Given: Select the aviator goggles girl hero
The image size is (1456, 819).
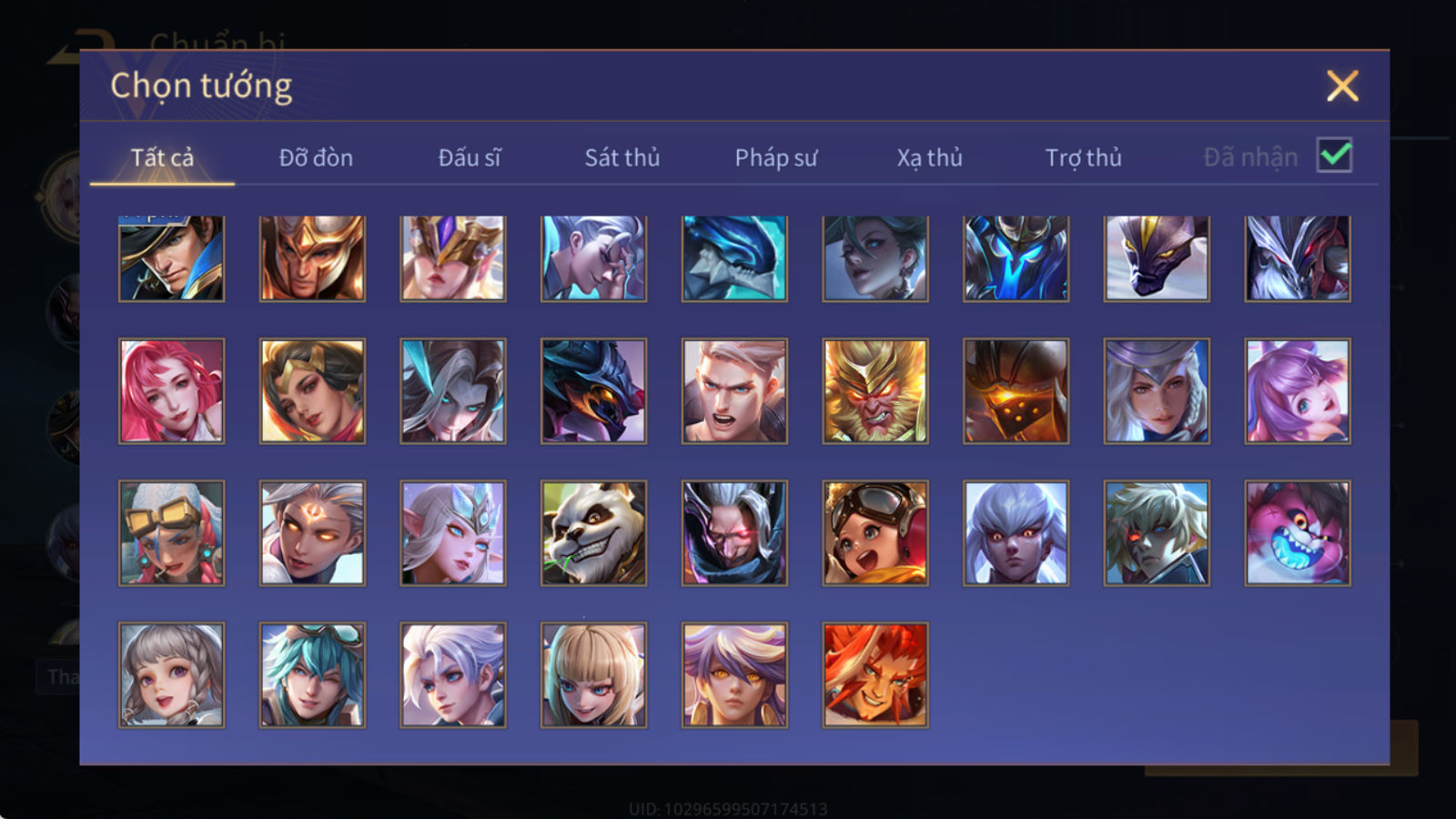Looking at the screenshot, I should pos(875,533).
